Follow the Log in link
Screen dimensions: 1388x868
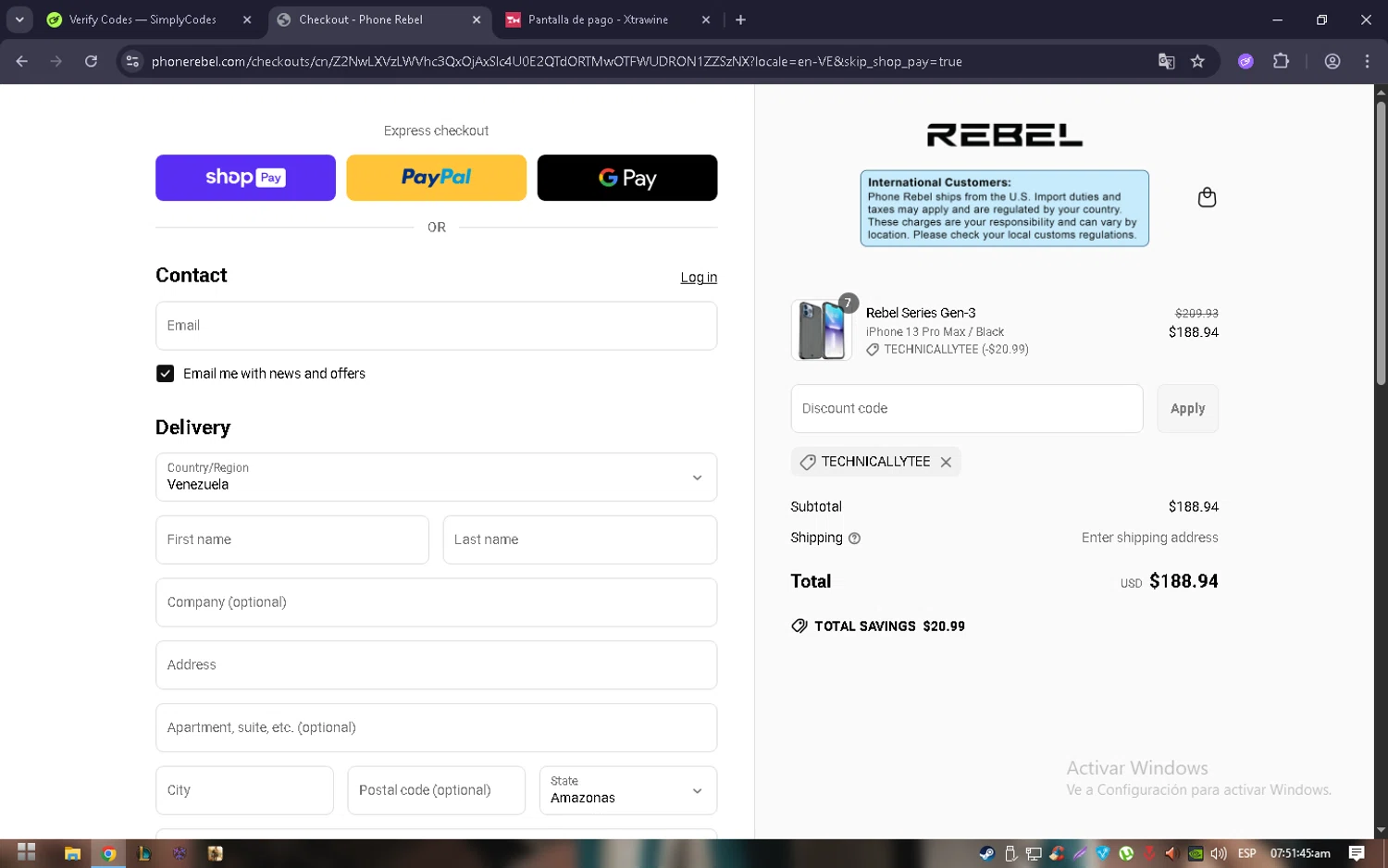tap(699, 278)
